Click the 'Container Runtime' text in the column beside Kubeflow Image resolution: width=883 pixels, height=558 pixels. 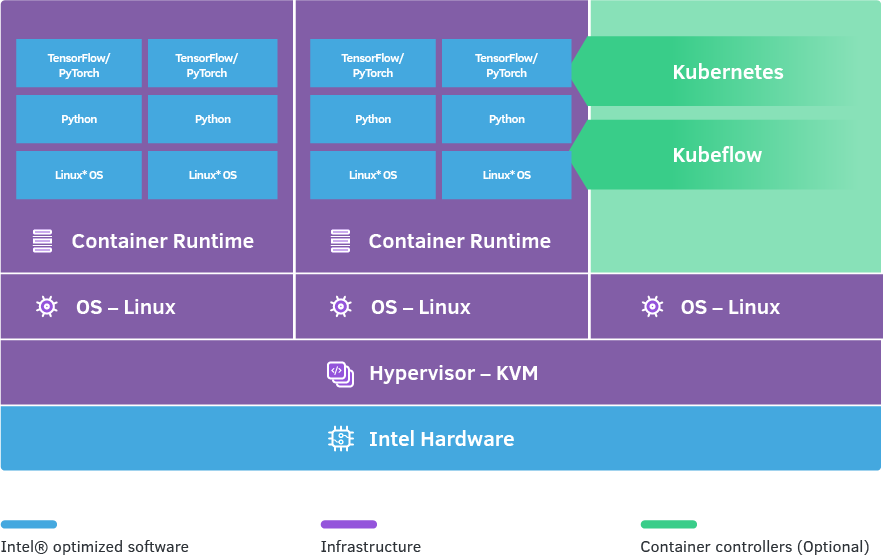460,241
